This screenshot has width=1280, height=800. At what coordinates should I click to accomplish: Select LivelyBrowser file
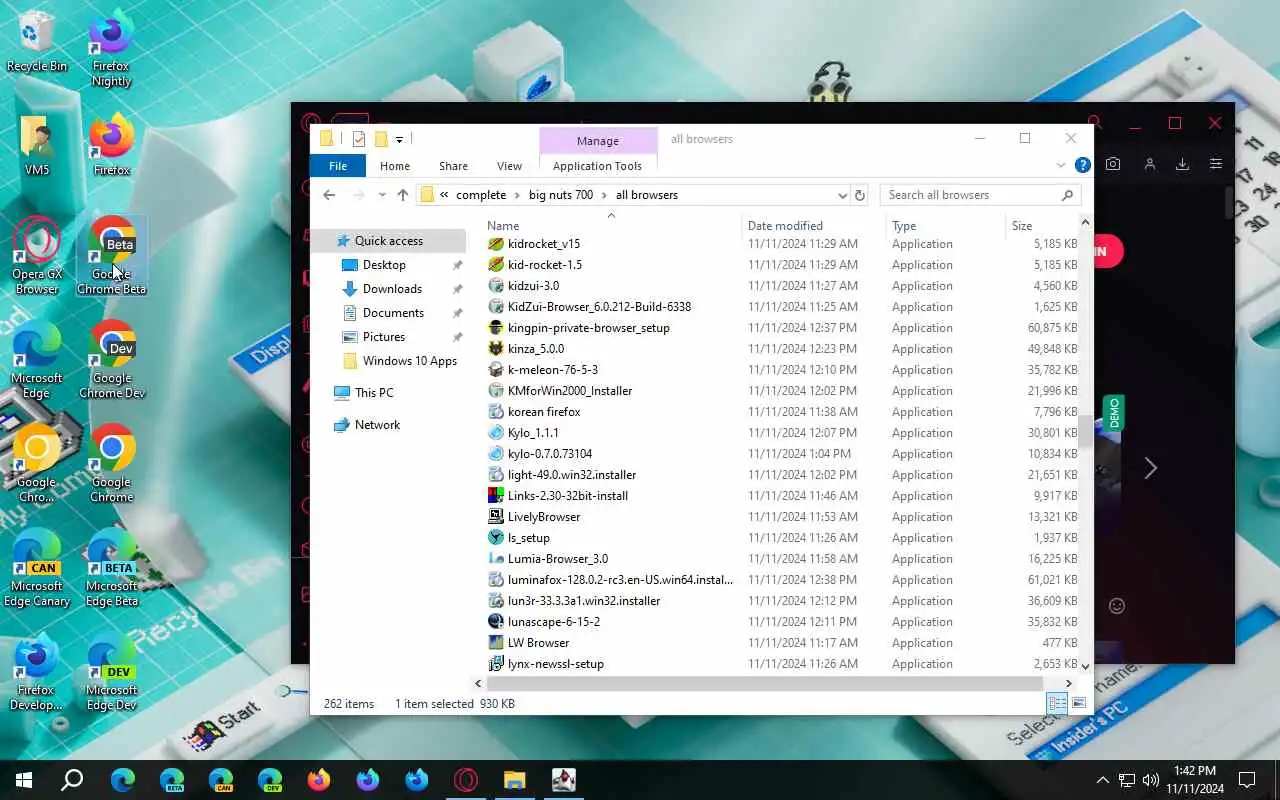coord(543,517)
